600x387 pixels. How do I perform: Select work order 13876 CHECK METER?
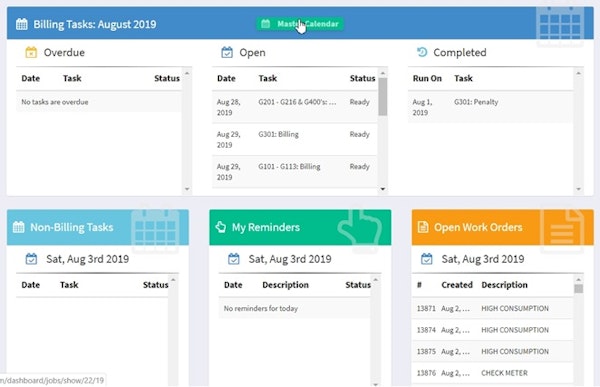click(492, 372)
